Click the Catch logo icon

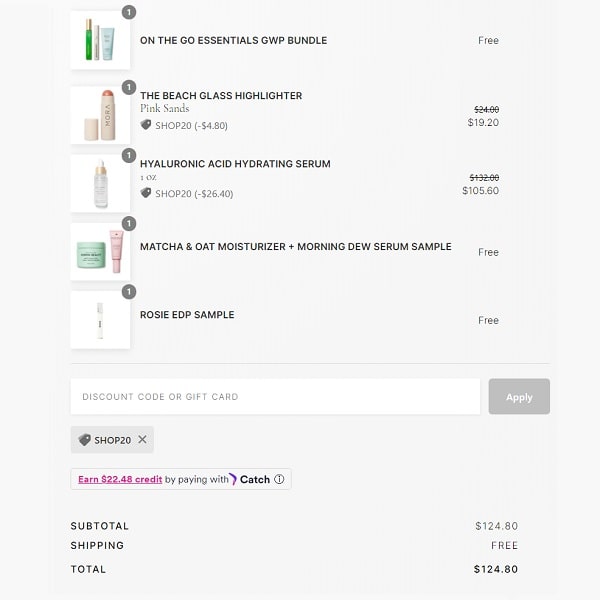click(234, 480)
